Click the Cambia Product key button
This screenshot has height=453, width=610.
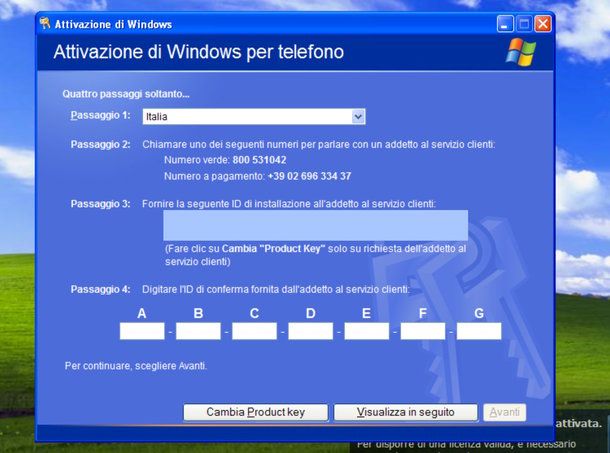click(256, 412)
